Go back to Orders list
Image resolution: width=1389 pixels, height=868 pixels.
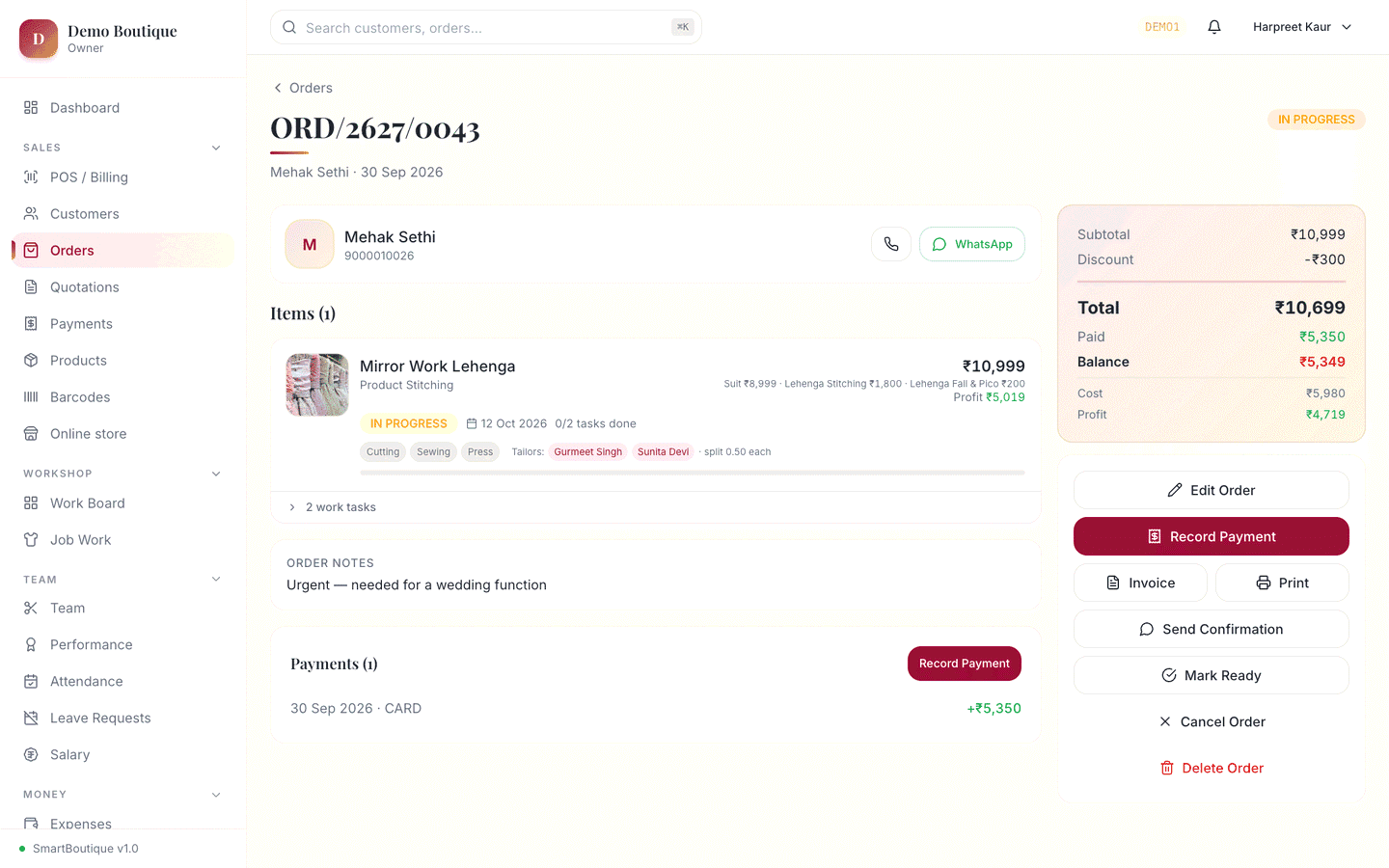click(x=303, y=88)
